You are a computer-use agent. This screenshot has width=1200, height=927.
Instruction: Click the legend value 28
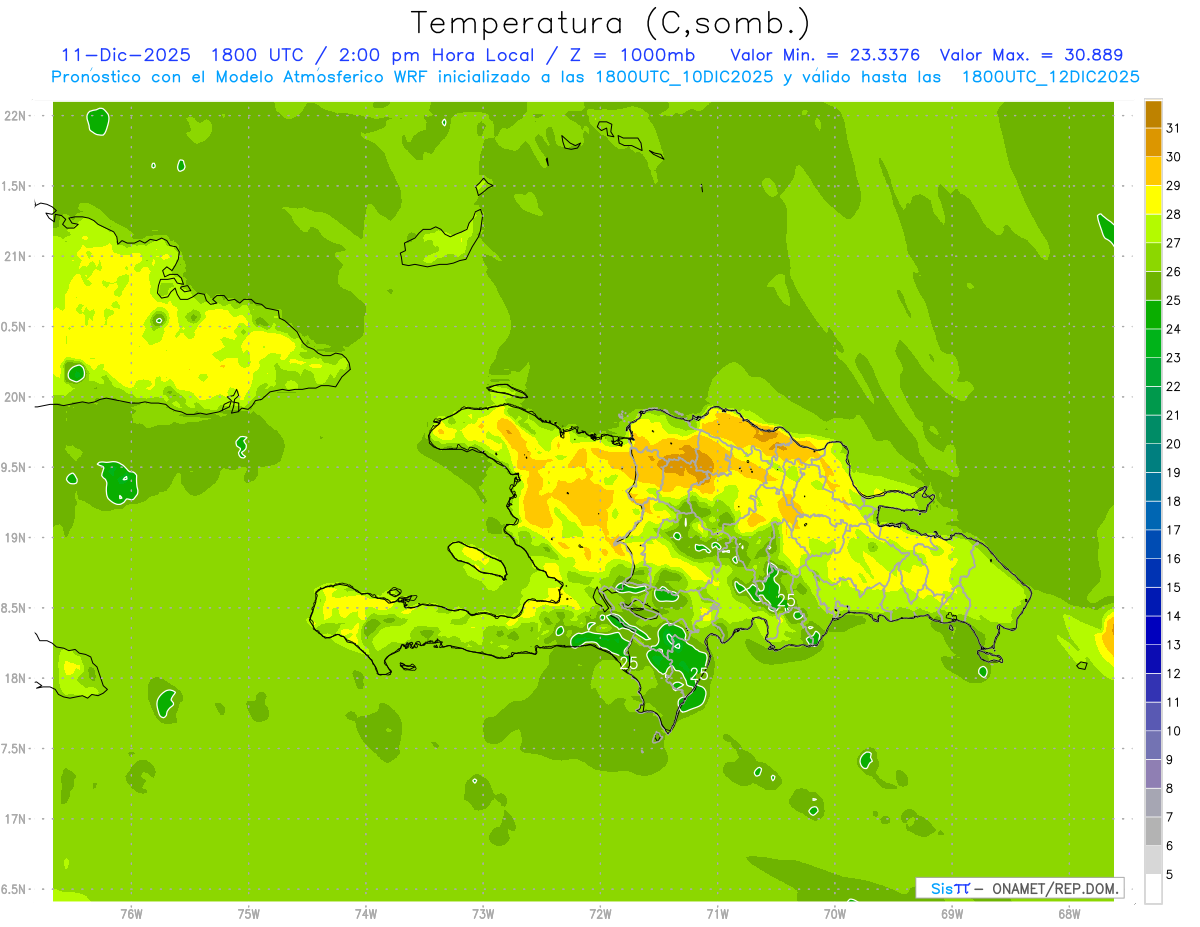tap(1174, 214)
